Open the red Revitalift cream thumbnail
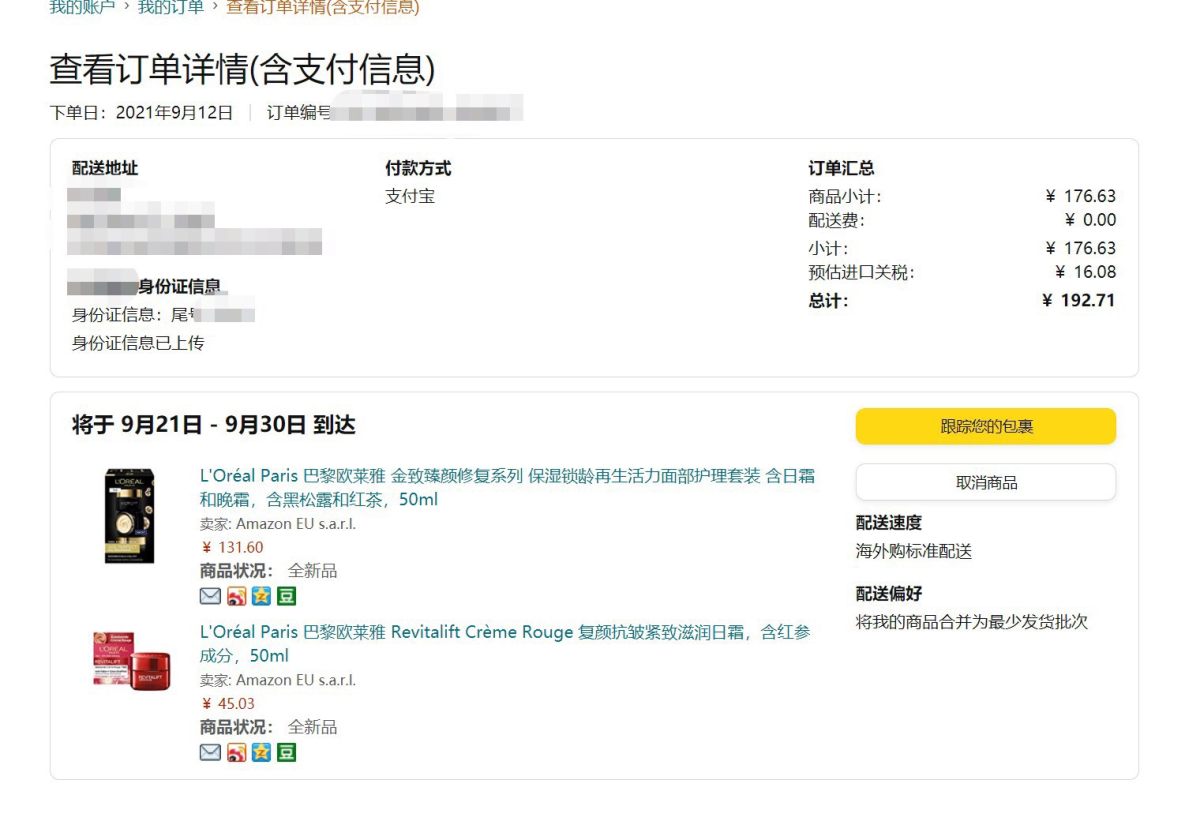Image resolution: width=1200 pixels, height=825 pixels. click(132, 660)
